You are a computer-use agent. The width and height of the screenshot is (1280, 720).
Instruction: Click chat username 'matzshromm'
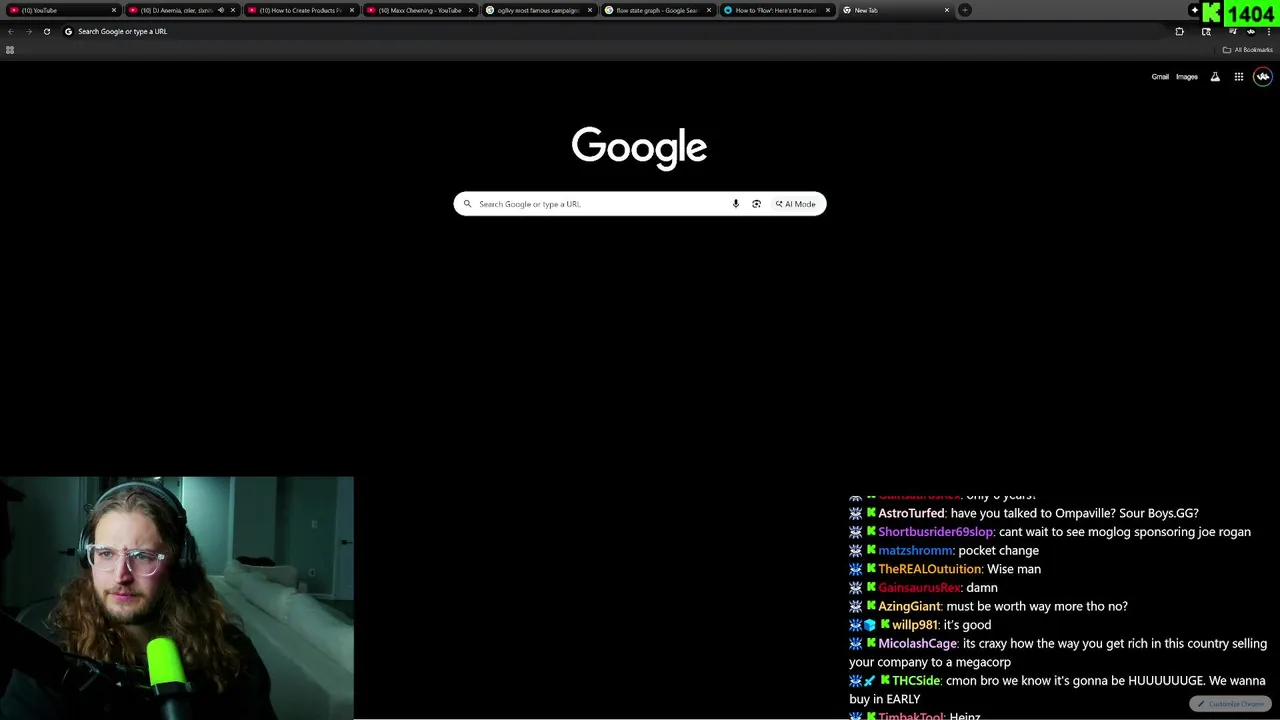click(x=915, y=551)
